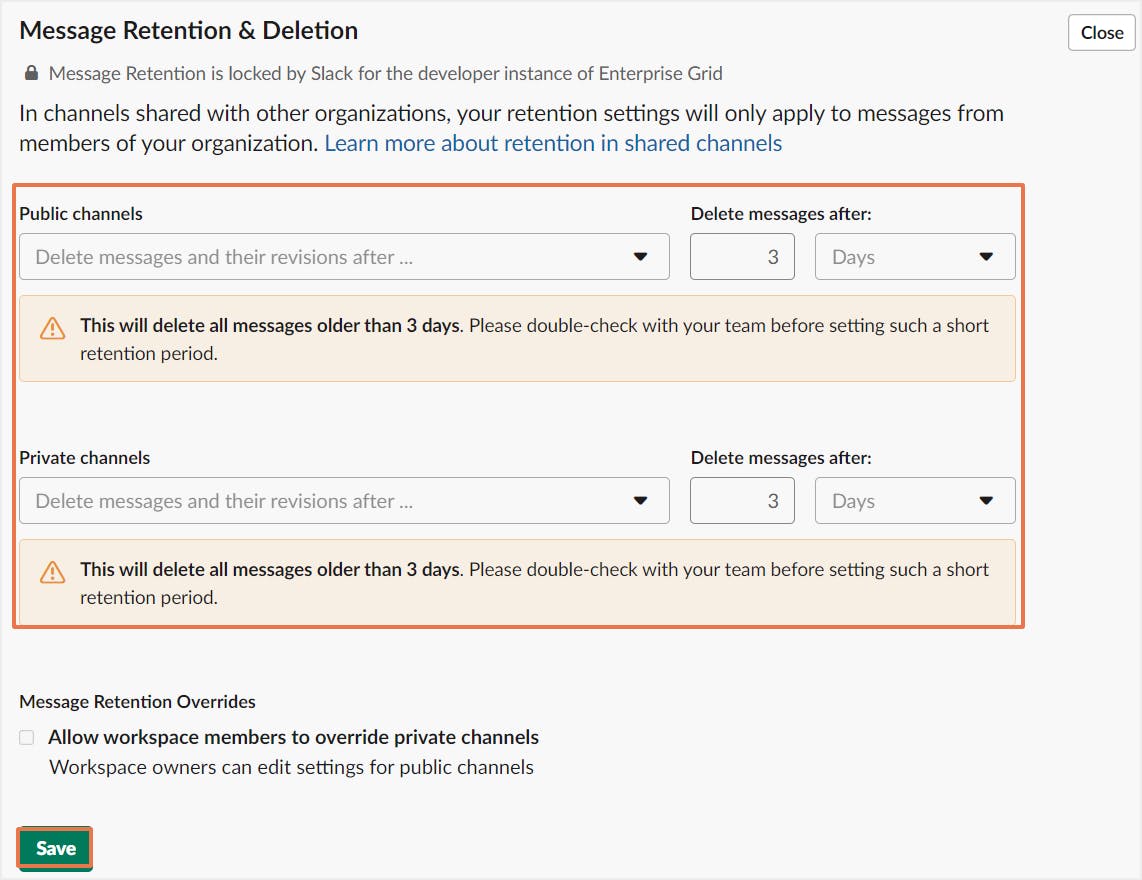
Task: Click the Message Retention & Deletion heading
Action: [x=189, y=31]
